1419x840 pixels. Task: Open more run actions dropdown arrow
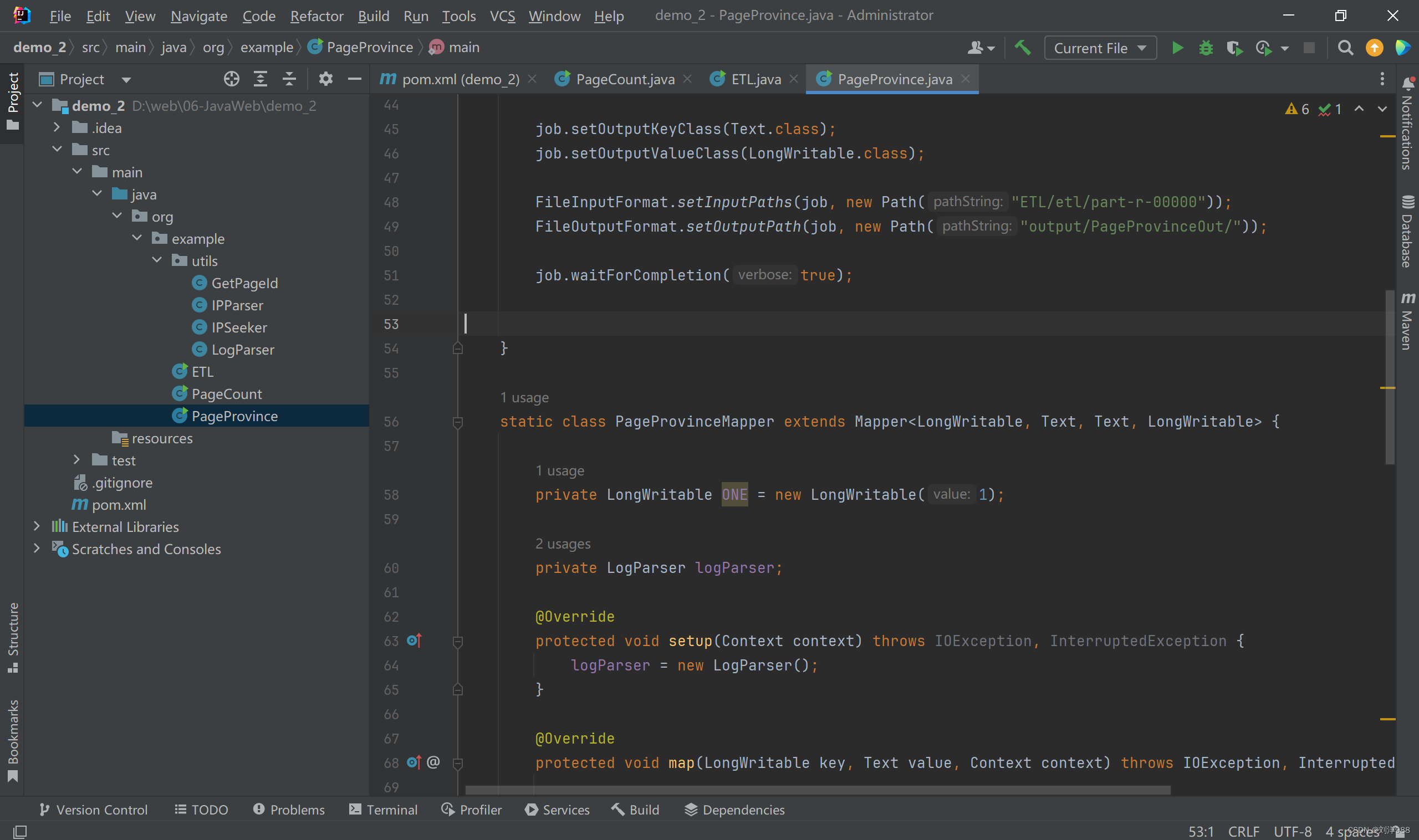pyautogui.click(x=1284, y=49)
